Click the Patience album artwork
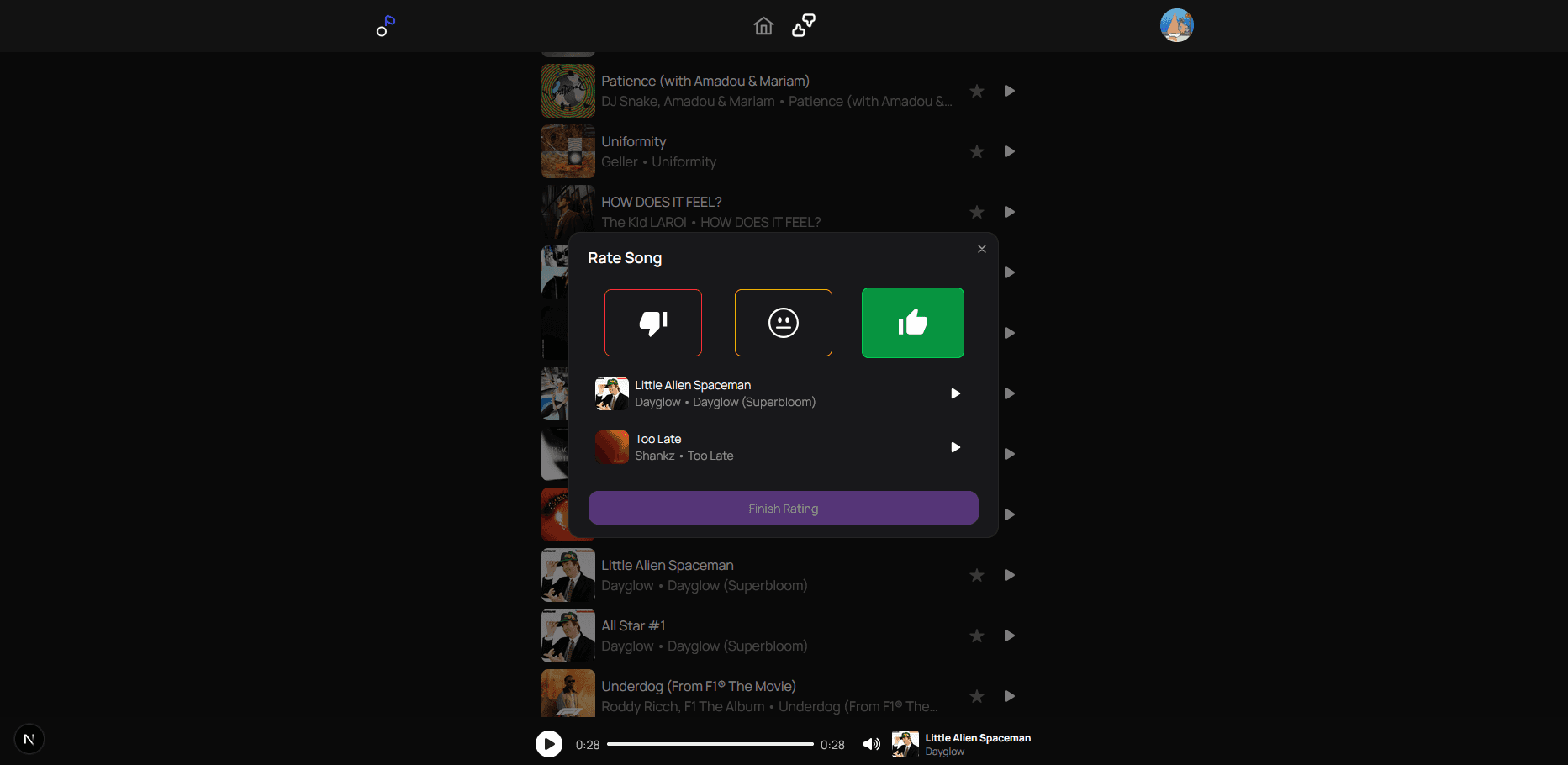Screen dimensions: 1568x765 point(568,91)
